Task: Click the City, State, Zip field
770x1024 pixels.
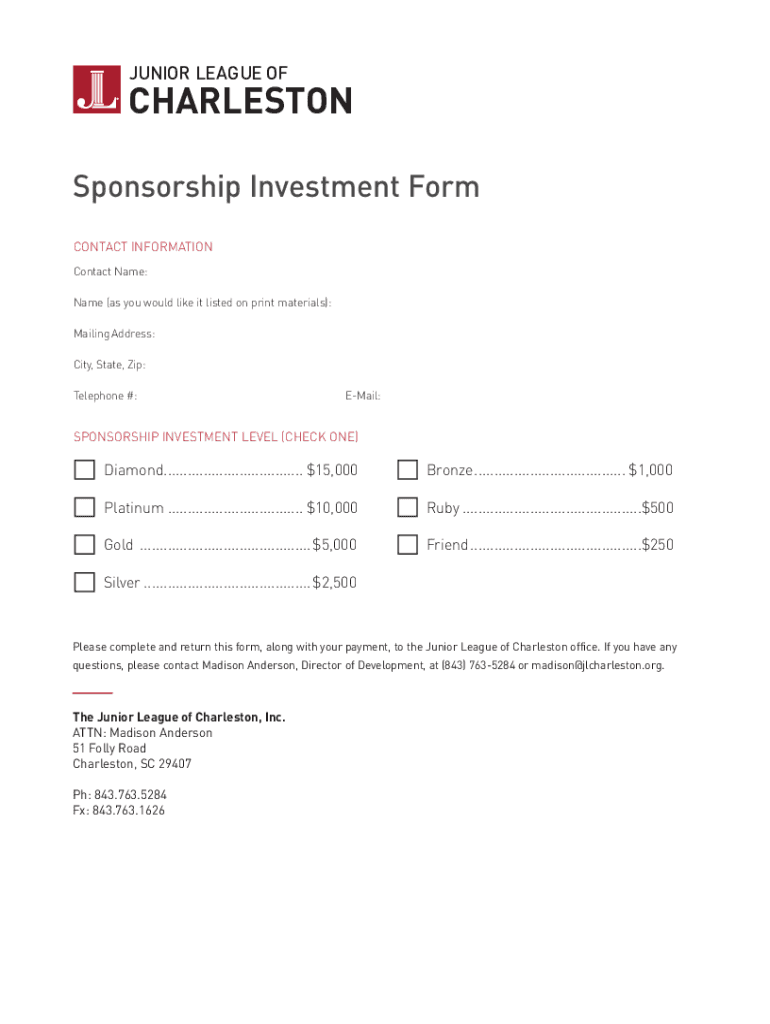Action: [400, 365]
